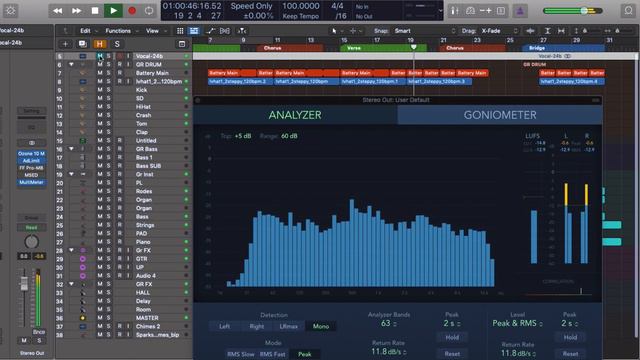Click the waveform zoom icon

click(x=530, y=31)
